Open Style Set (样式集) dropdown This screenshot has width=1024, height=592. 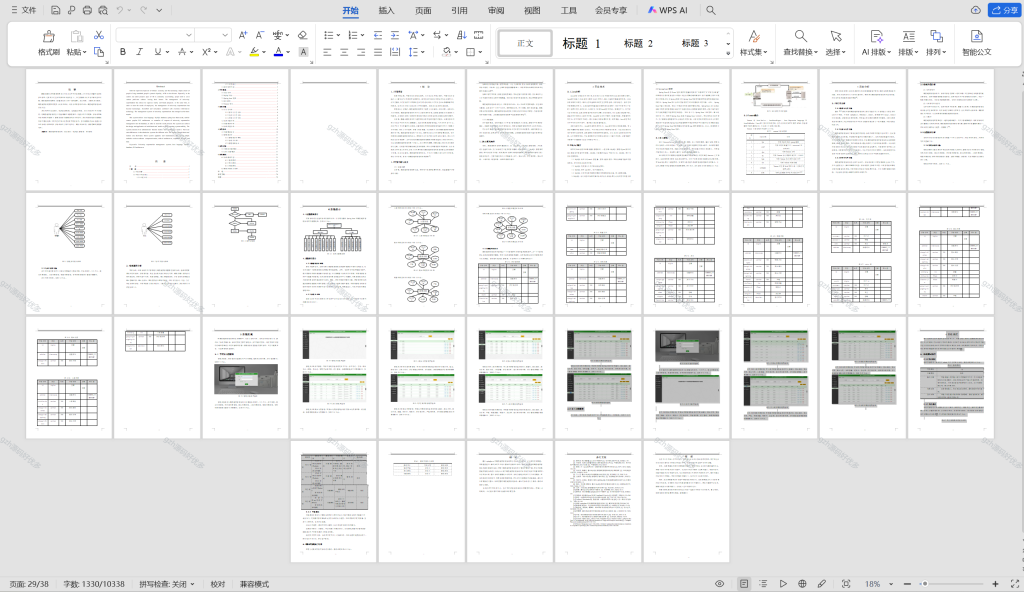pos(754,43)
